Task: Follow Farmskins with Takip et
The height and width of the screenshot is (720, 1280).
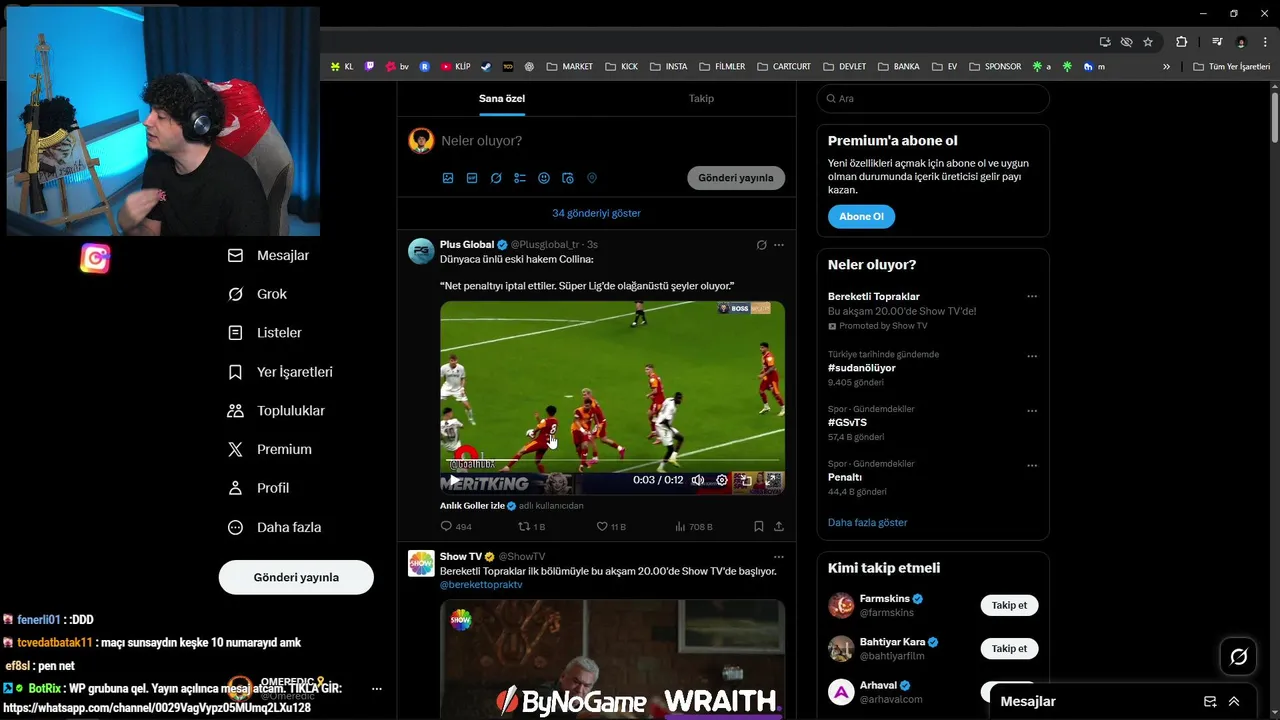Action: [1009, 605]
